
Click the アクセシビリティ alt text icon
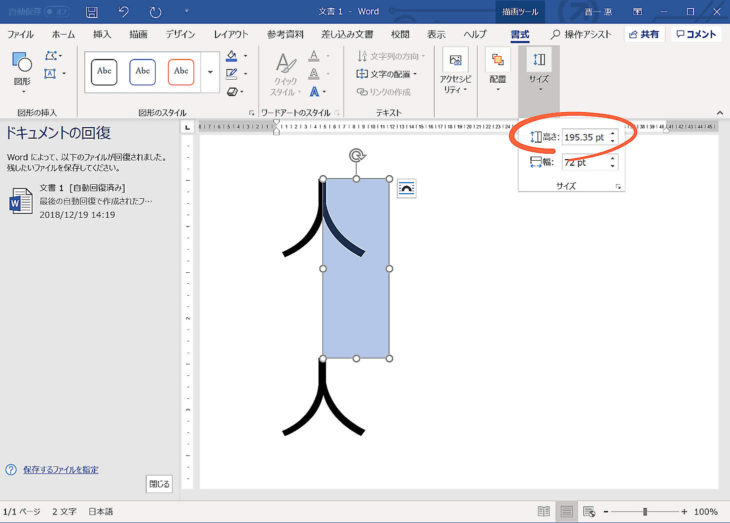coord(456,71)
